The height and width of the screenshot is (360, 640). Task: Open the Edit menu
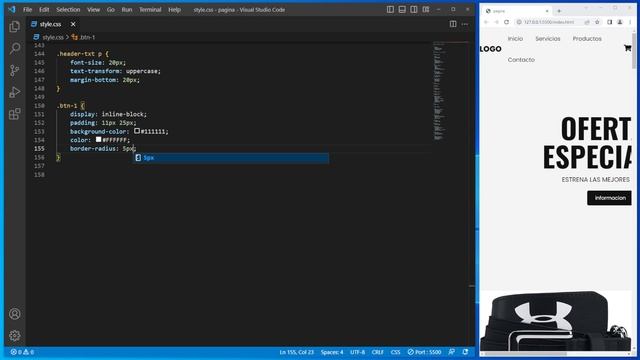pos(44,9)
